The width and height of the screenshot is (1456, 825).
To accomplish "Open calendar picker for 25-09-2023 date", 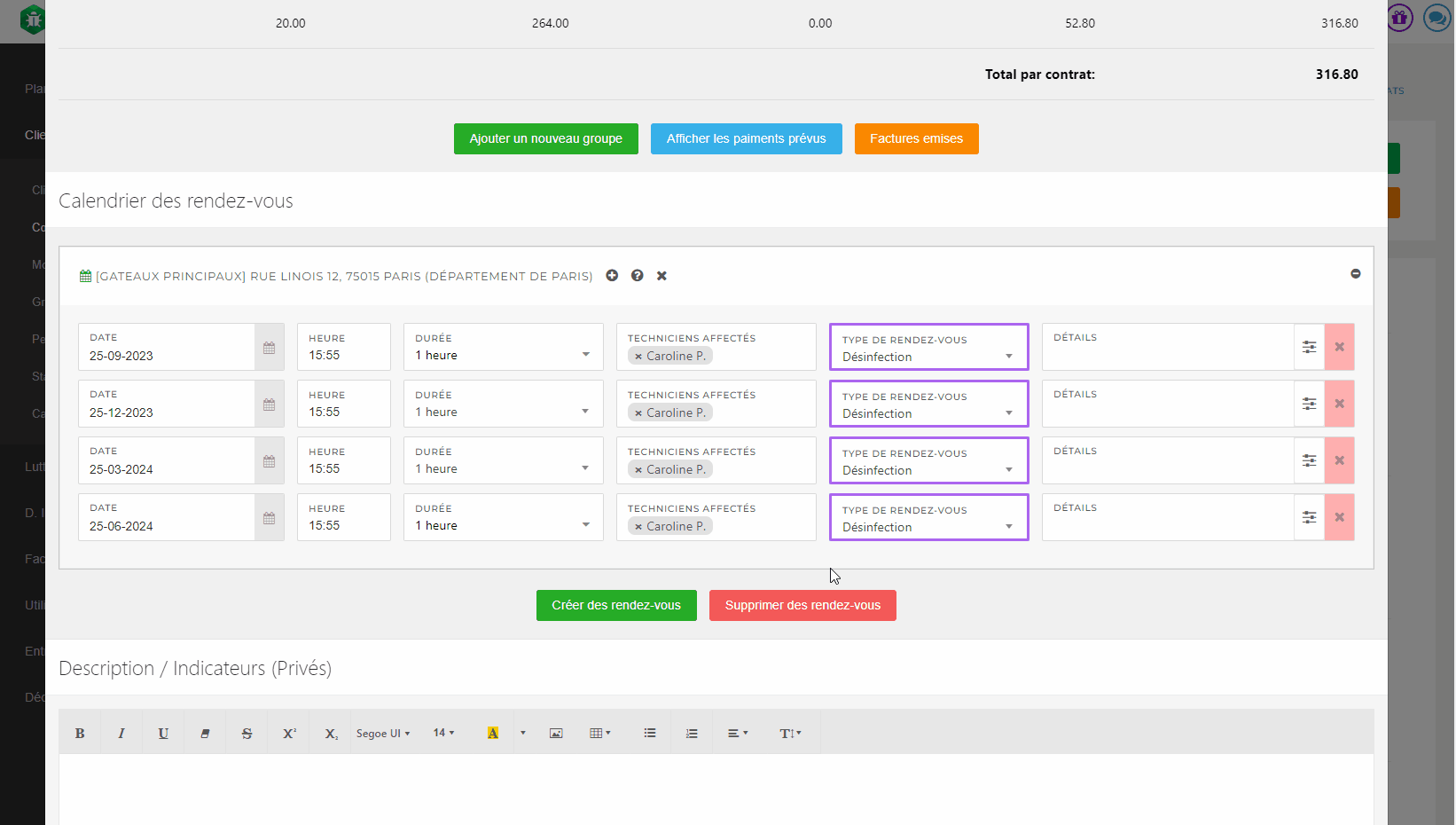I will [269, 348].
